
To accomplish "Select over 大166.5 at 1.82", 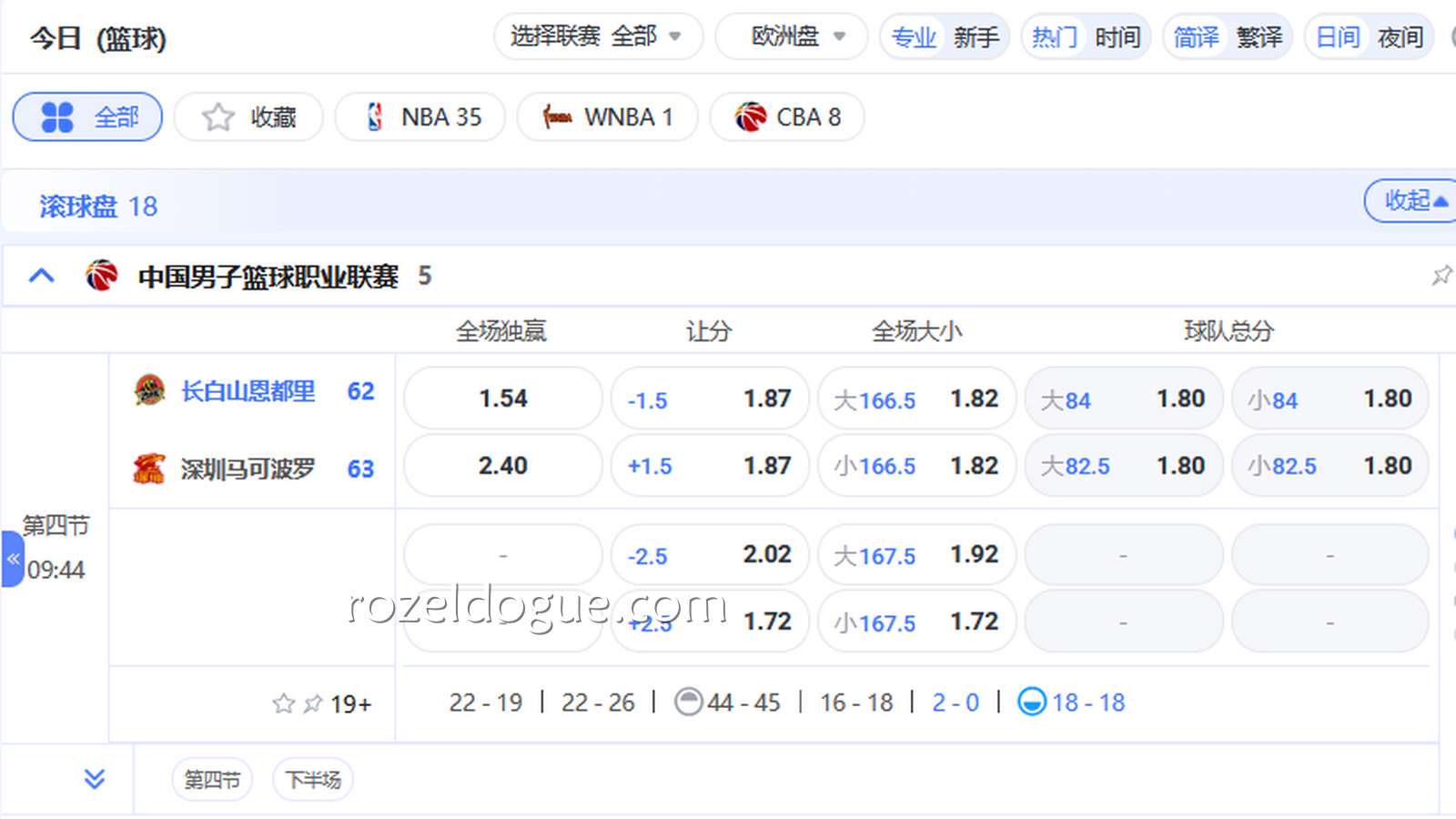I will click(917, 398).
